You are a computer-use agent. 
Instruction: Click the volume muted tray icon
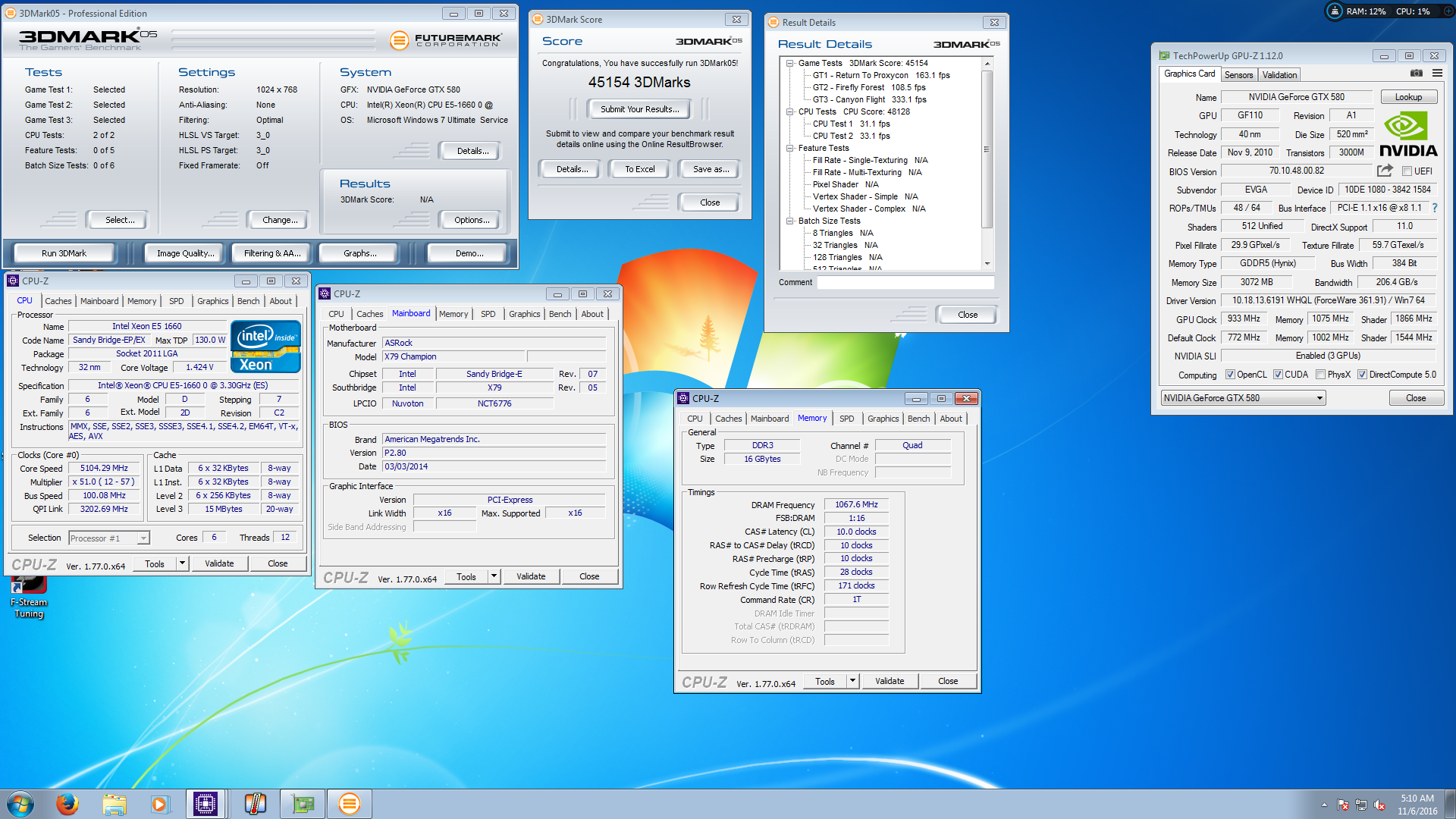1379,805
